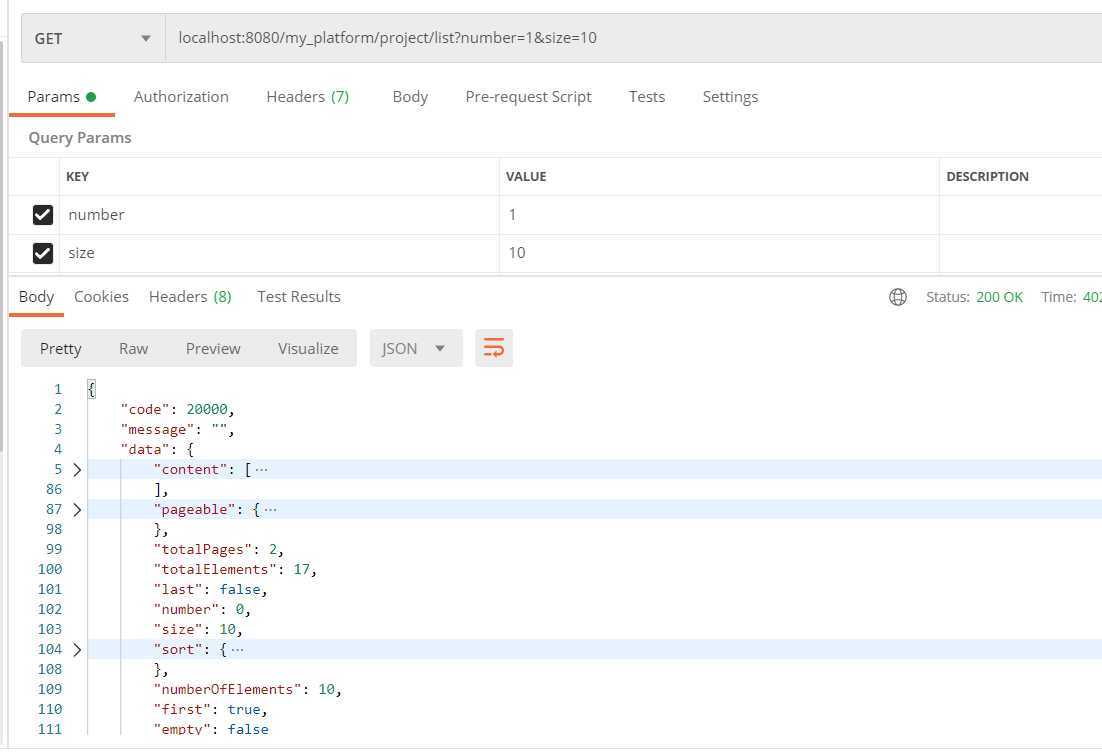Click the "code": 20000 line
Image resolution: width=1102 pixels, height=753 pixels.
click(x=177, y=409)
